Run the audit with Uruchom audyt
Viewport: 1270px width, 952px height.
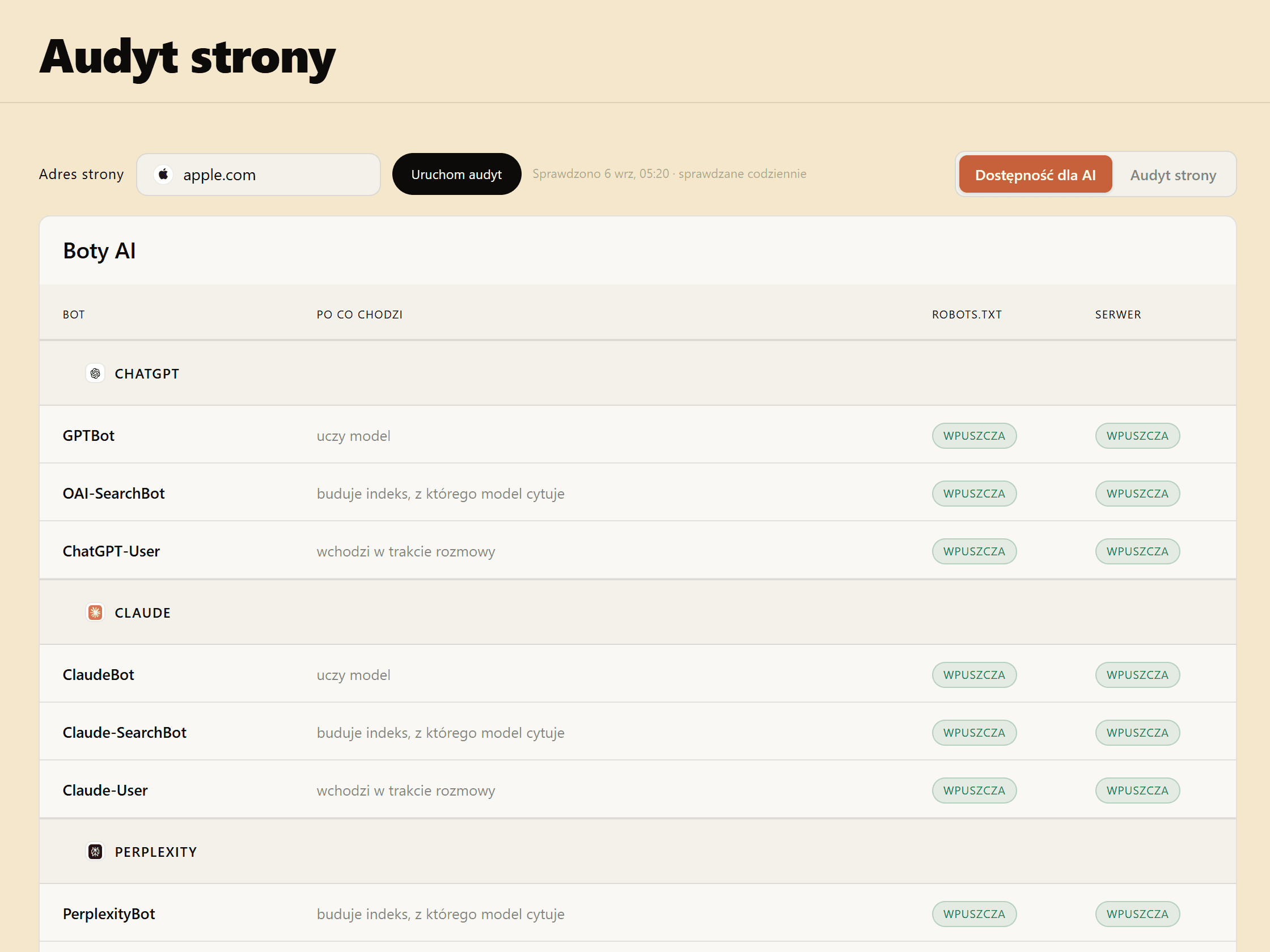click(x=456, y=175)
